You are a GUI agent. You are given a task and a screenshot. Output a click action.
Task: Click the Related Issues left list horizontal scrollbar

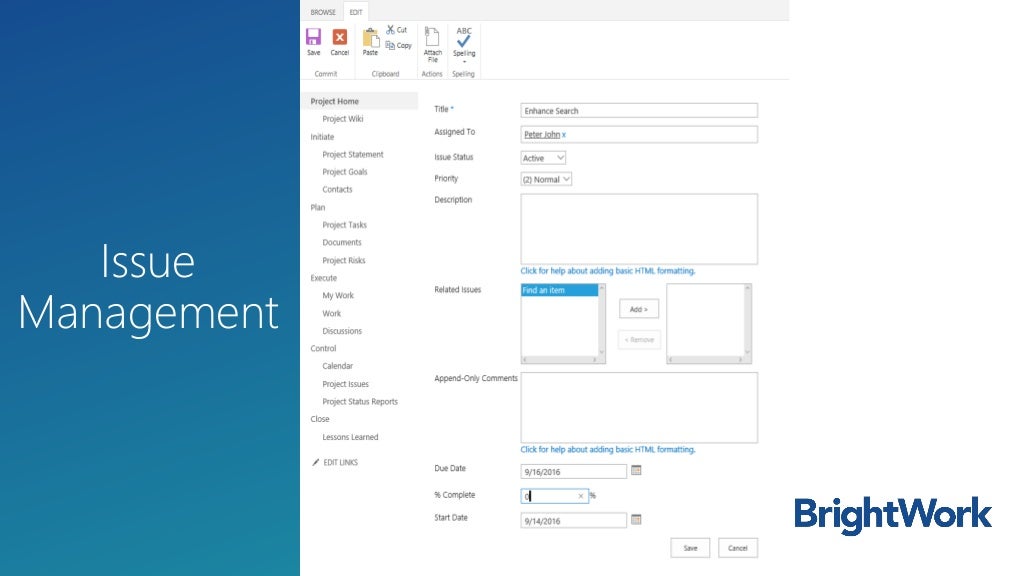[x=560, y=360]
